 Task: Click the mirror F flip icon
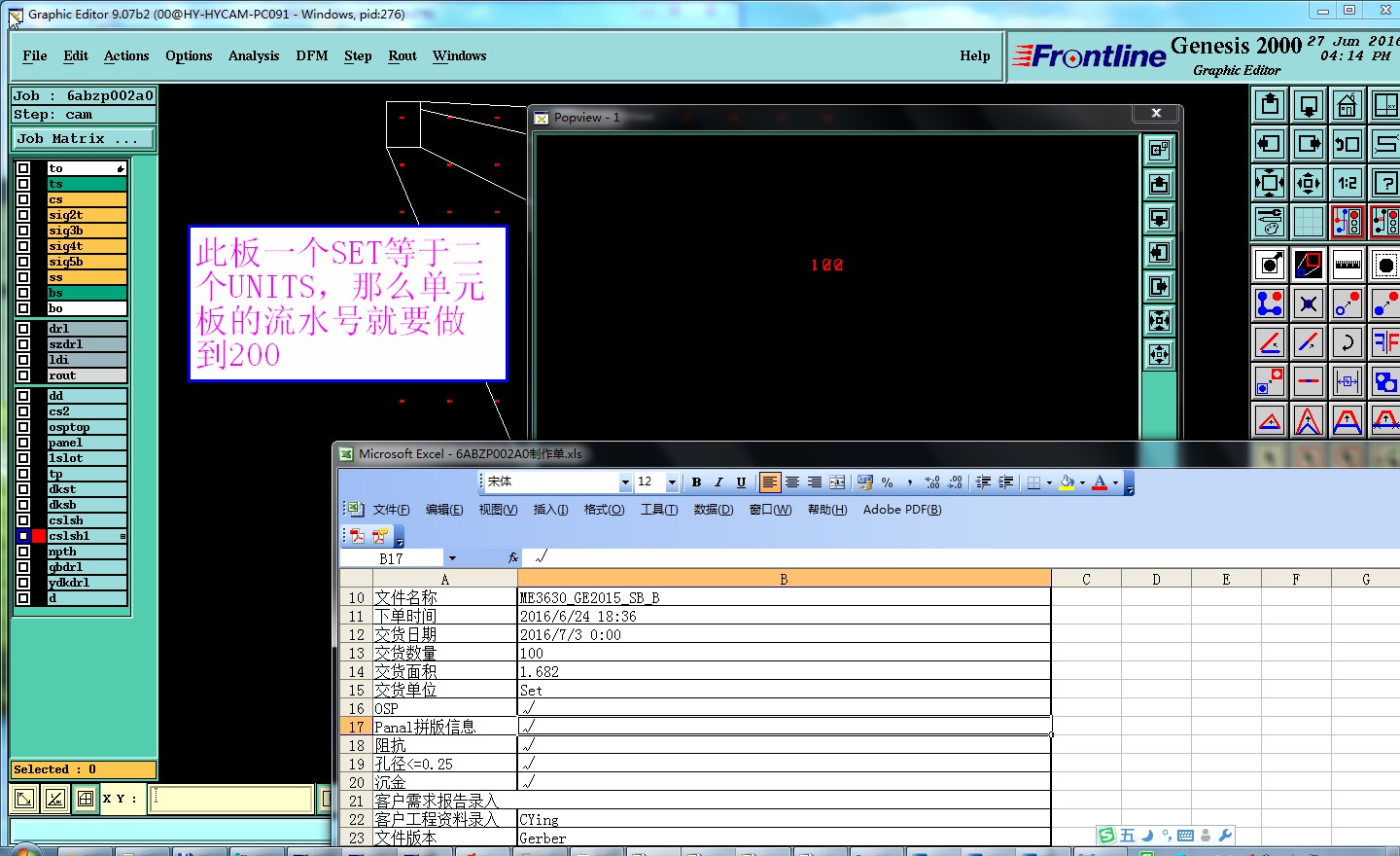click(1385, 342)
